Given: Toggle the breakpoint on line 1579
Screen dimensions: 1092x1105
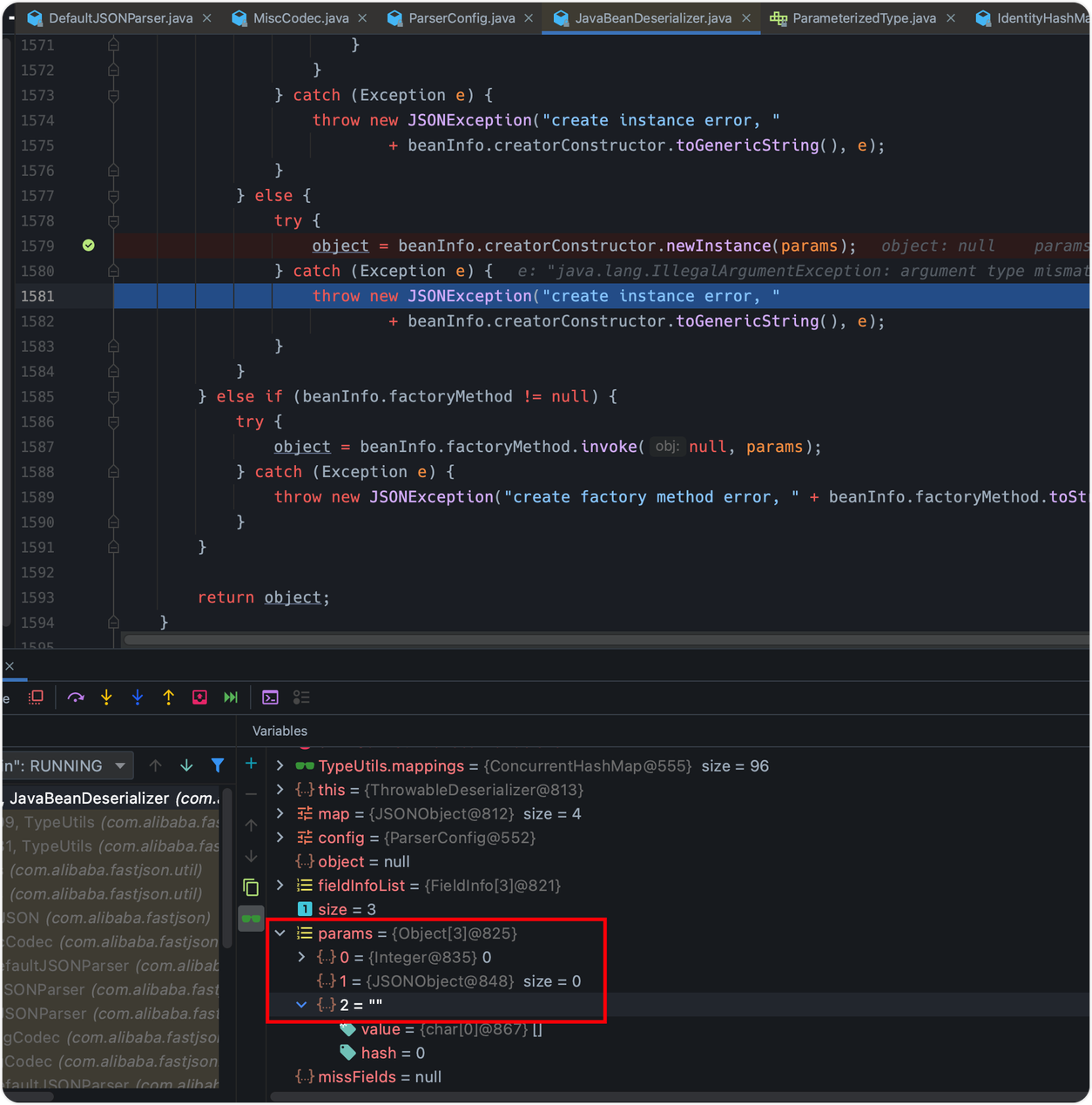Looking at the screenshot, I should click(x=89, y=246).
